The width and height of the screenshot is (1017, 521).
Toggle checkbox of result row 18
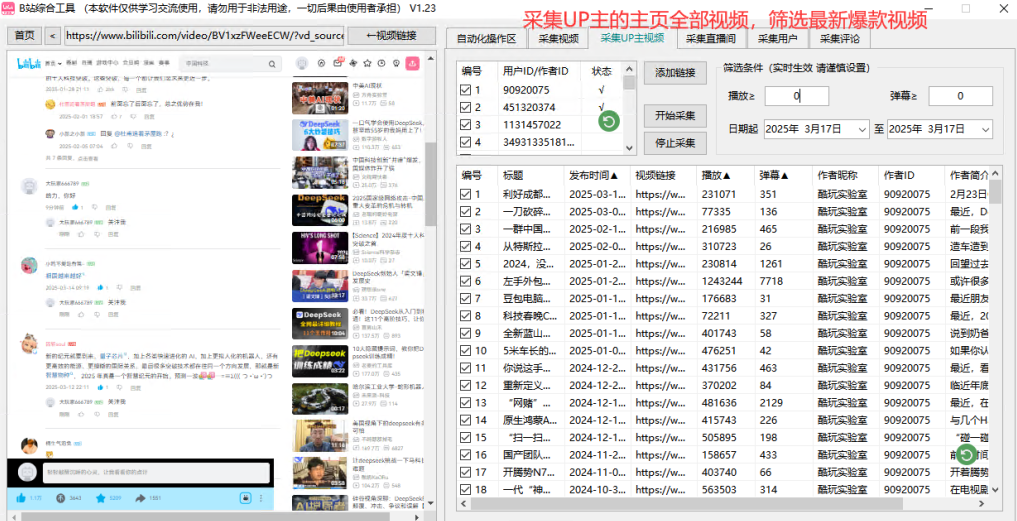click(465, 489)
